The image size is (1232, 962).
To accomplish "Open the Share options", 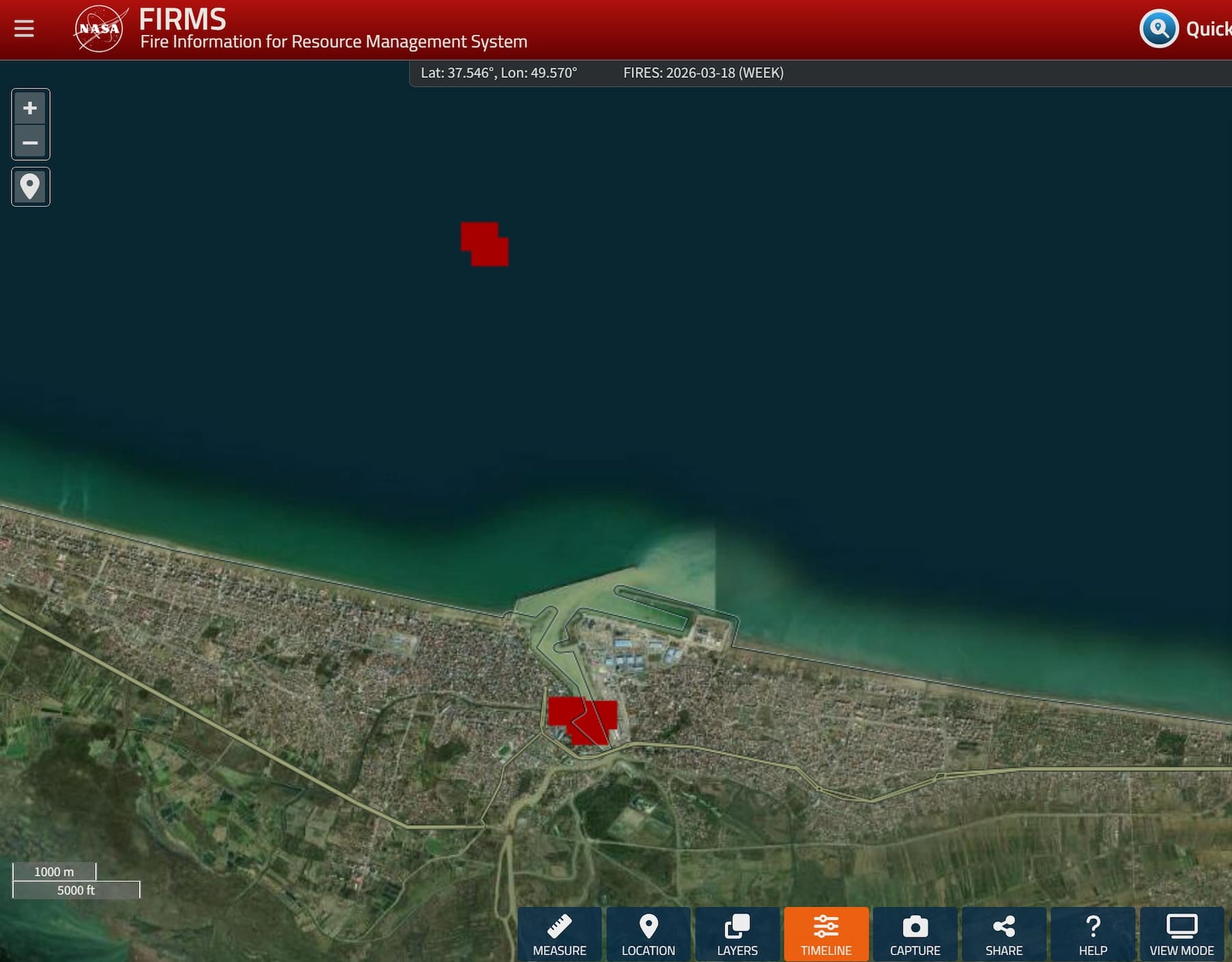I will tap(1004, 934).
